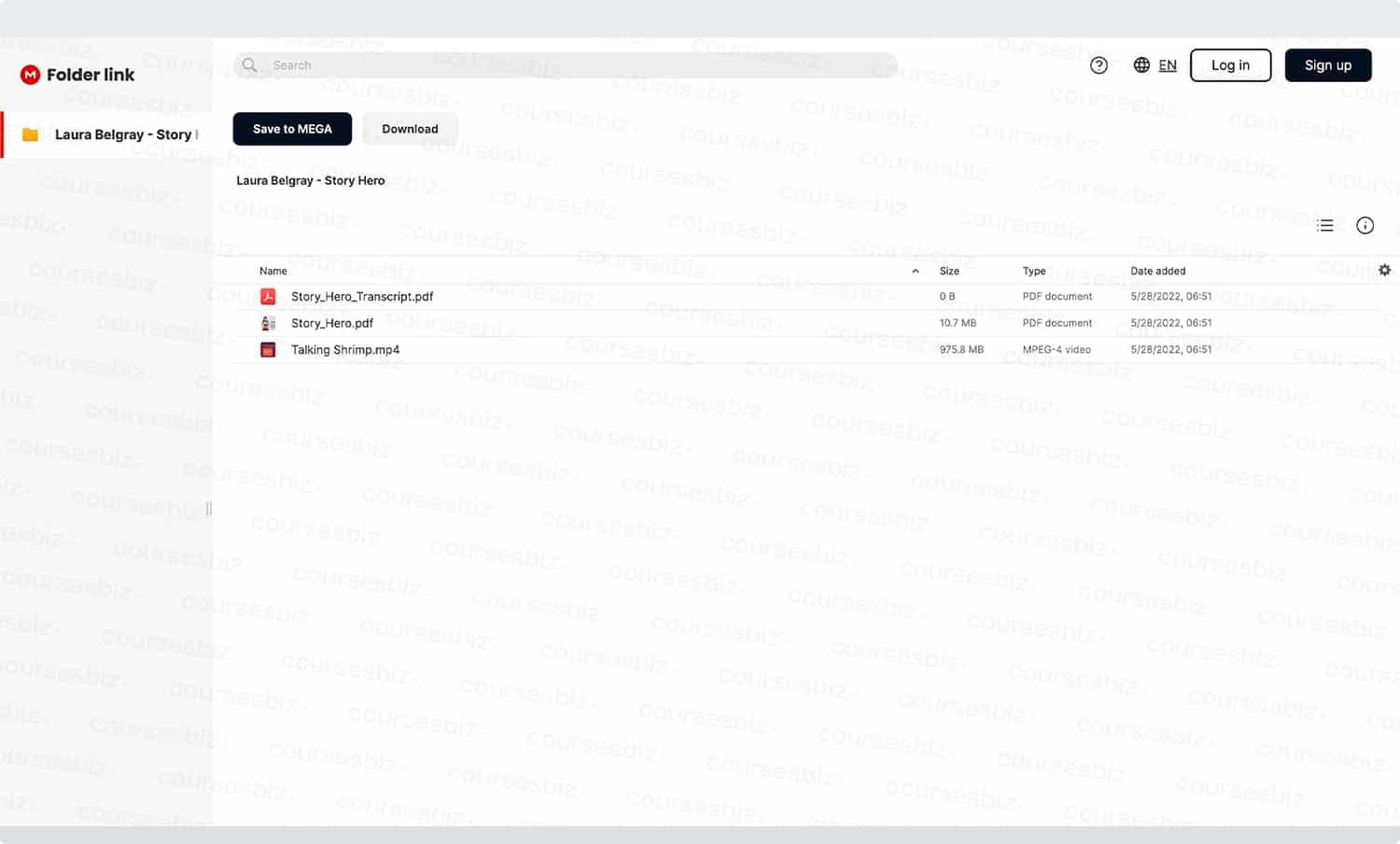This screenshot has height=844, width=1400.
Task: Click the 975.8 MB size value
Action: pyautogui.click(x=961, y=350)
